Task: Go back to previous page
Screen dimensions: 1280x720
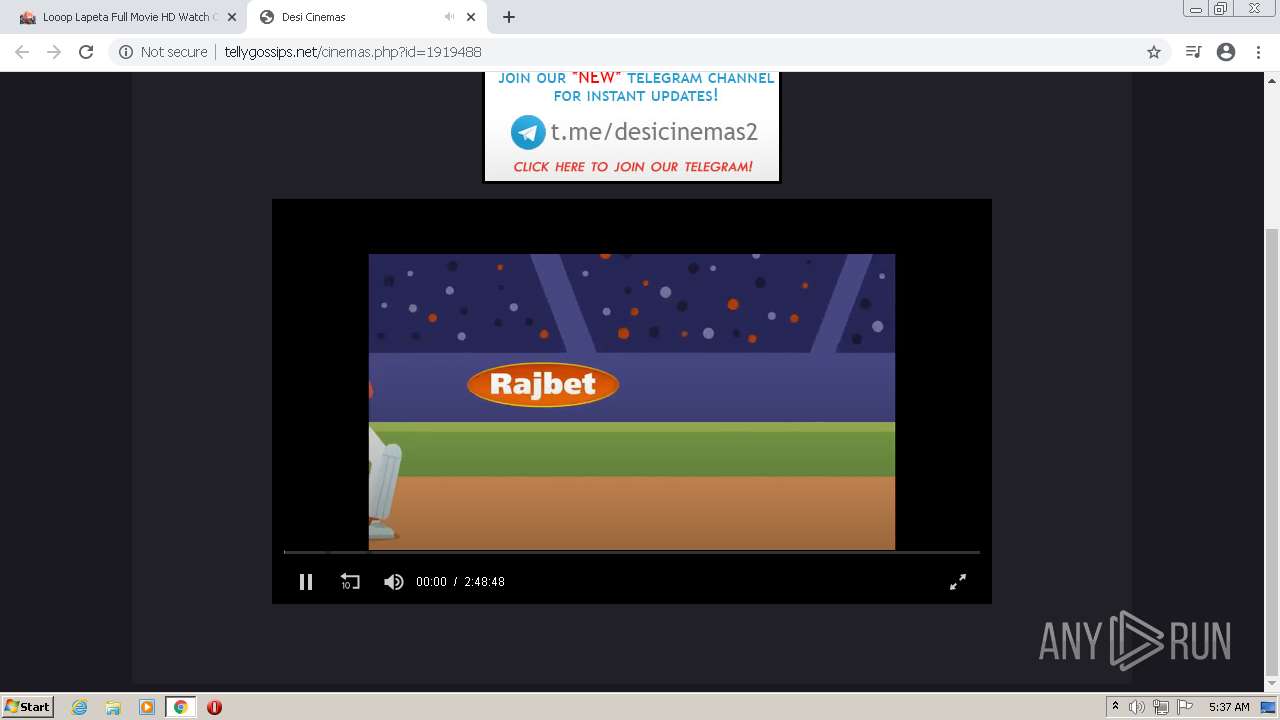Action: [22, 52]
